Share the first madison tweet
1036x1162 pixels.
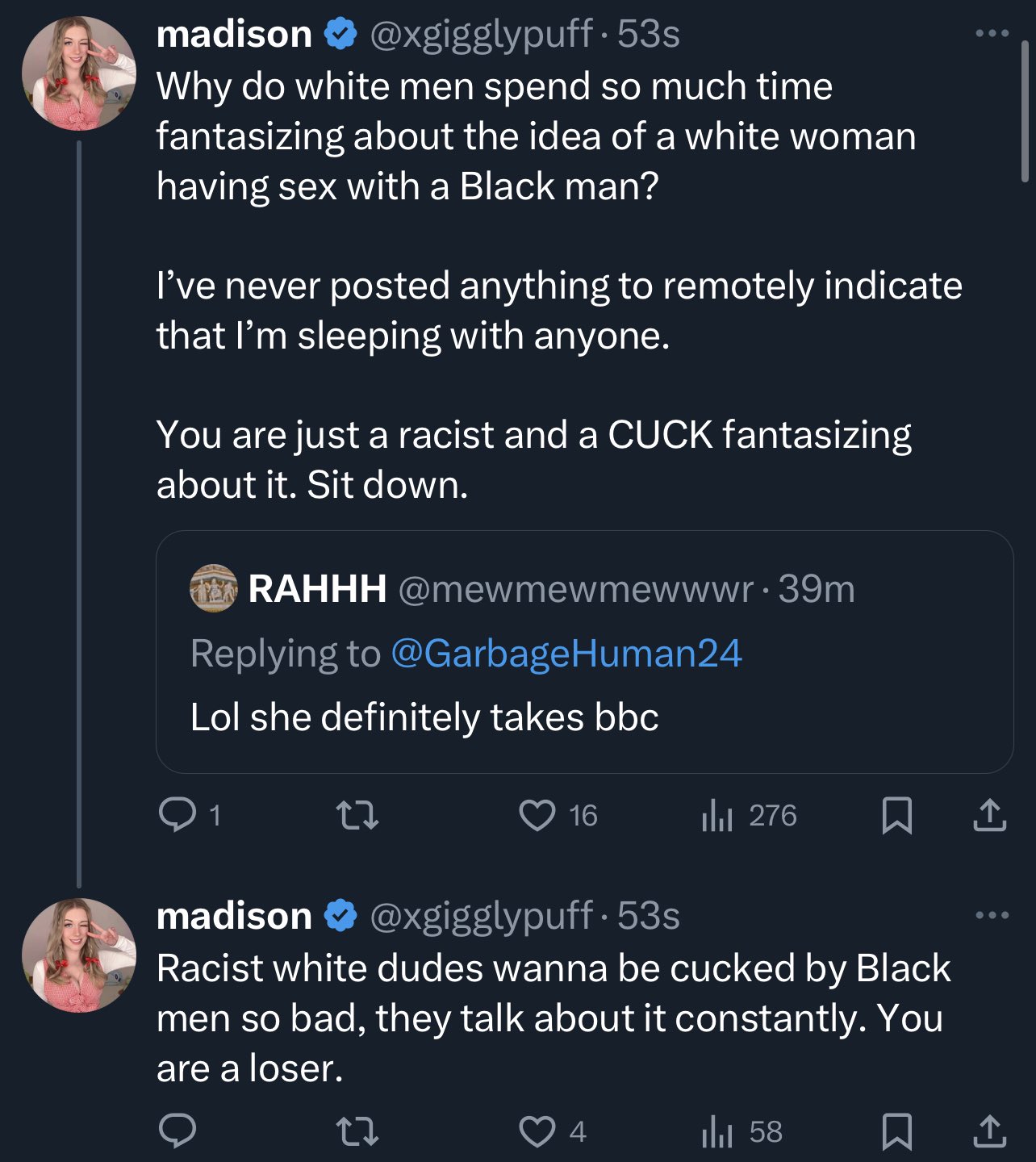pos(989,815)
